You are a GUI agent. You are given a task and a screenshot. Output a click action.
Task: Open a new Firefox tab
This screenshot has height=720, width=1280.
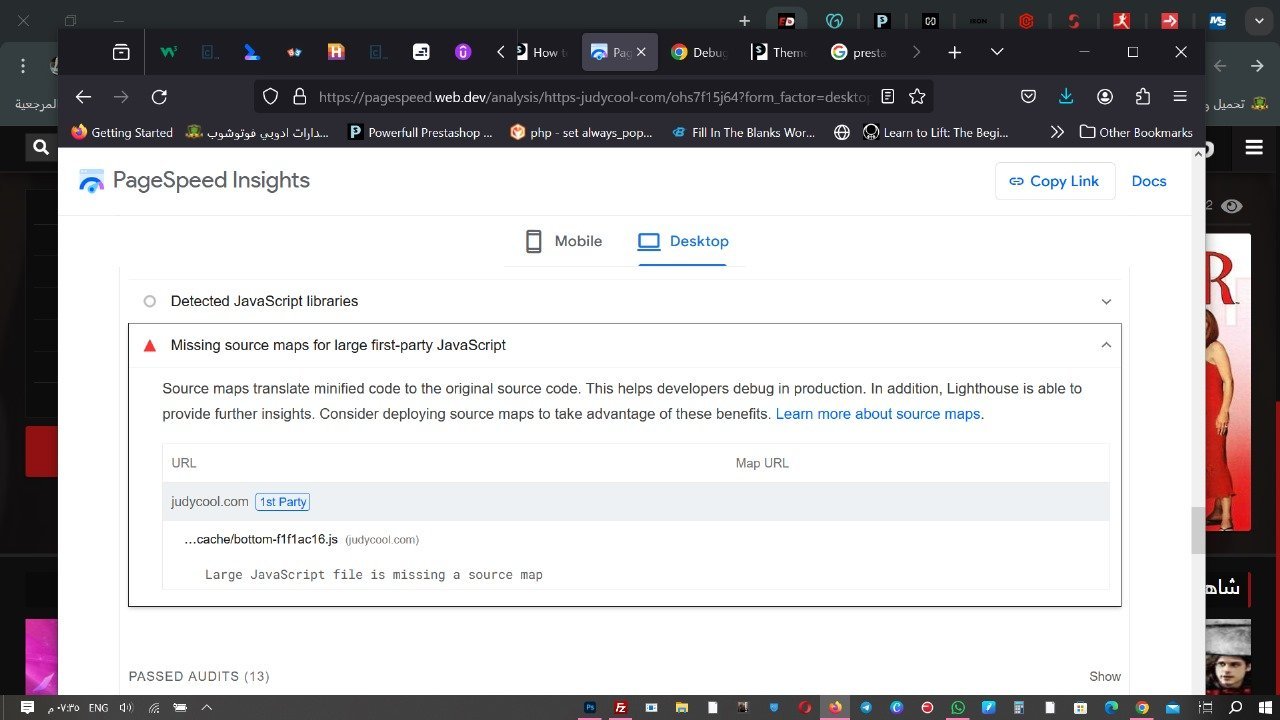954,52
